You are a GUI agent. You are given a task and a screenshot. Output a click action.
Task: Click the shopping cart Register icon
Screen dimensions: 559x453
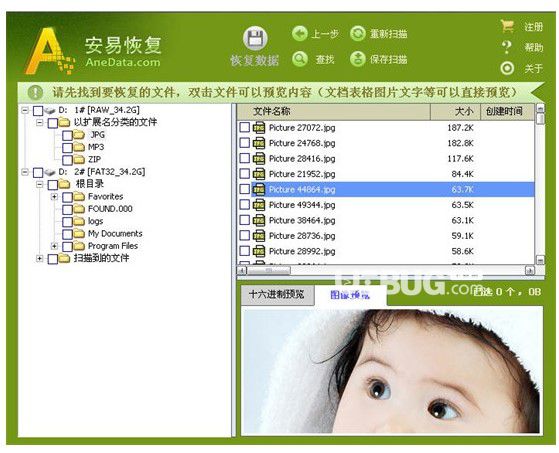click(507, 26)
